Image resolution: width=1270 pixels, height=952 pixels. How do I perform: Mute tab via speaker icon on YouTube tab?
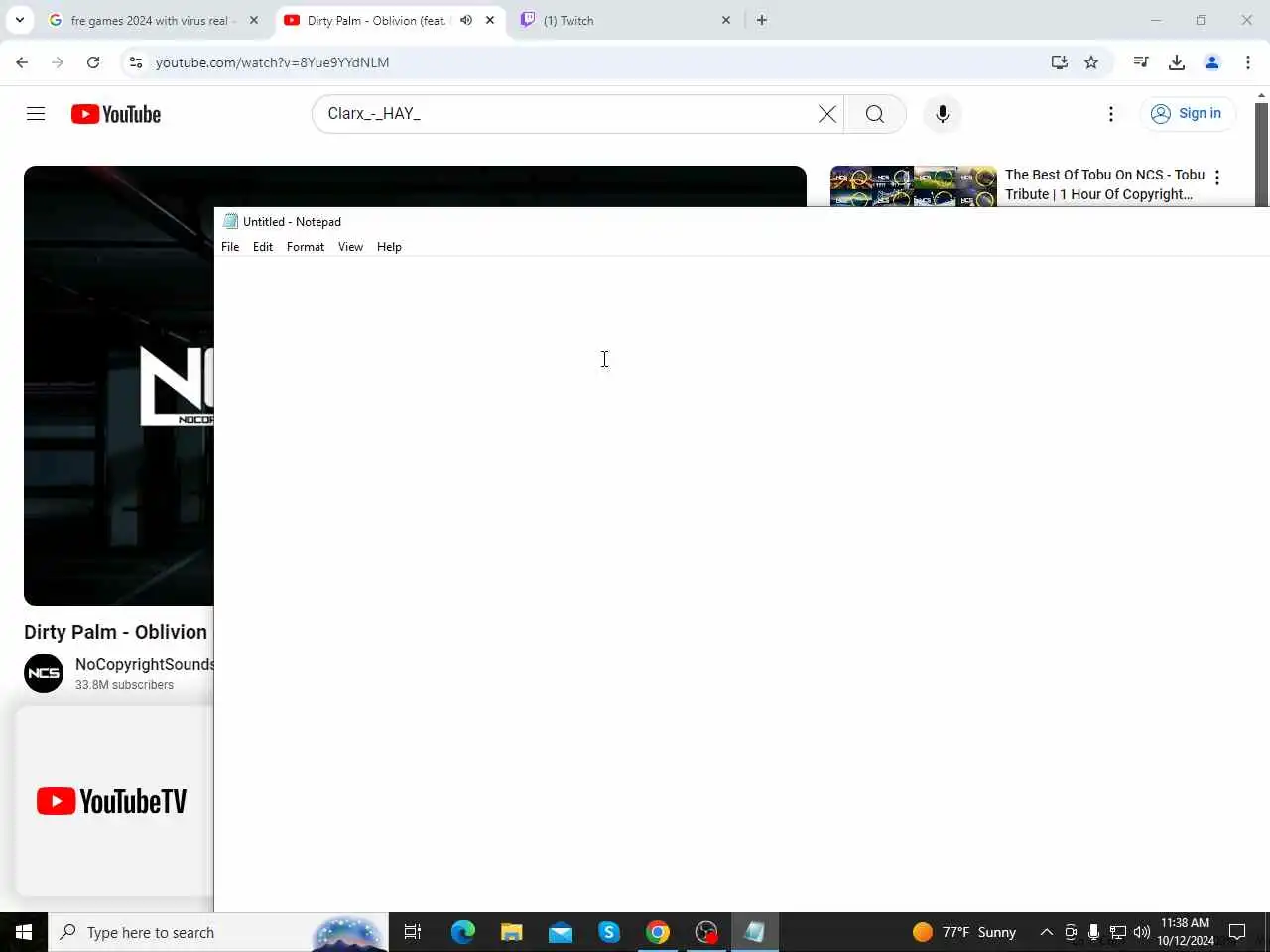(x=466, y=20)
